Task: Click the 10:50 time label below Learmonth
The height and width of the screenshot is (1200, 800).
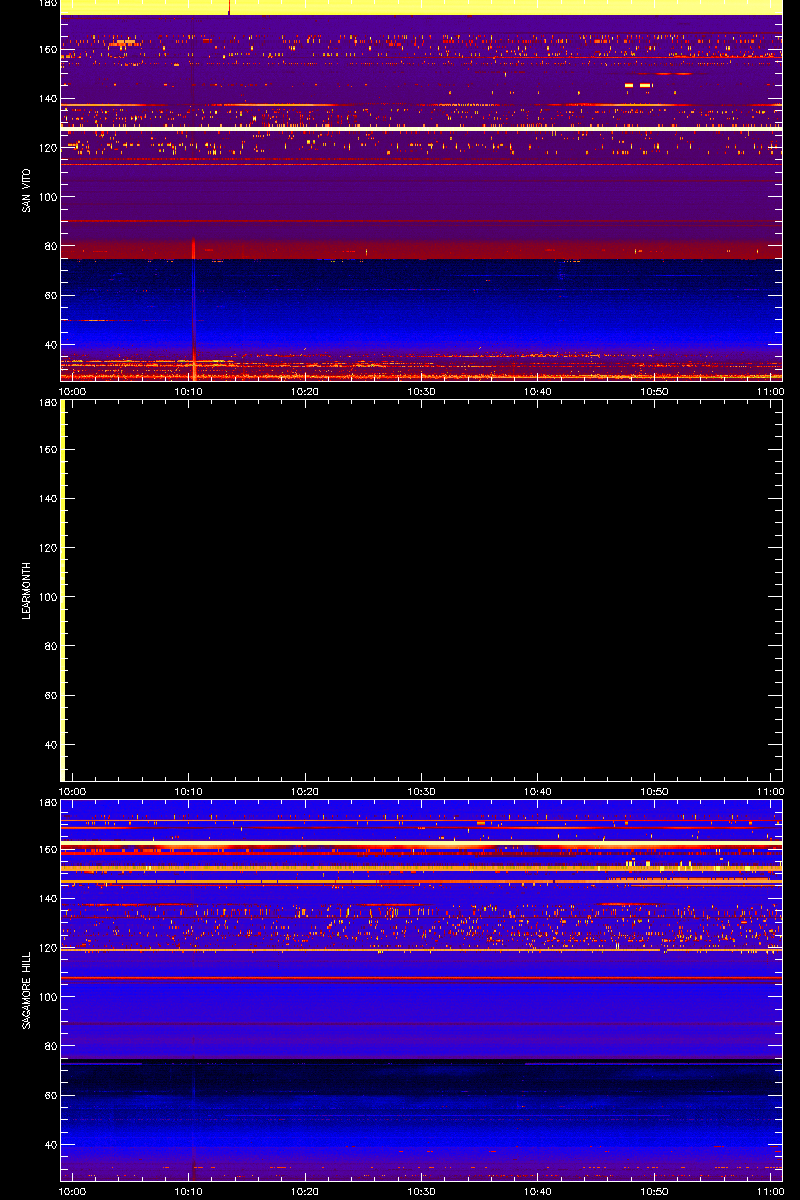Action: (x=654, y=792)
